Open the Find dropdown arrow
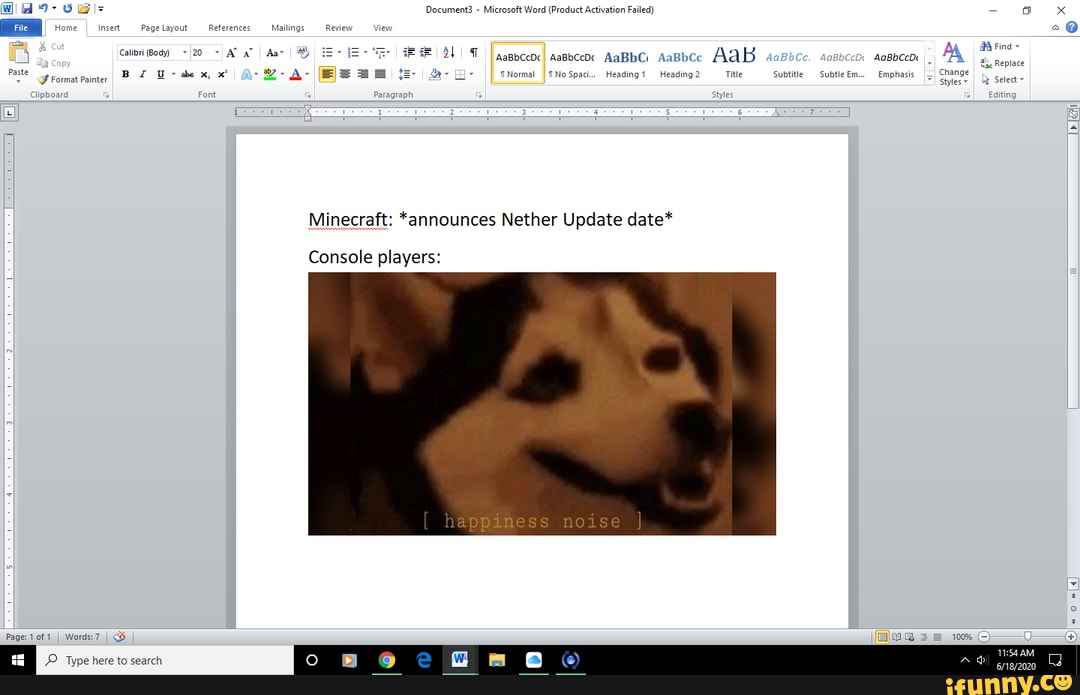 [x=1017, y=46]
